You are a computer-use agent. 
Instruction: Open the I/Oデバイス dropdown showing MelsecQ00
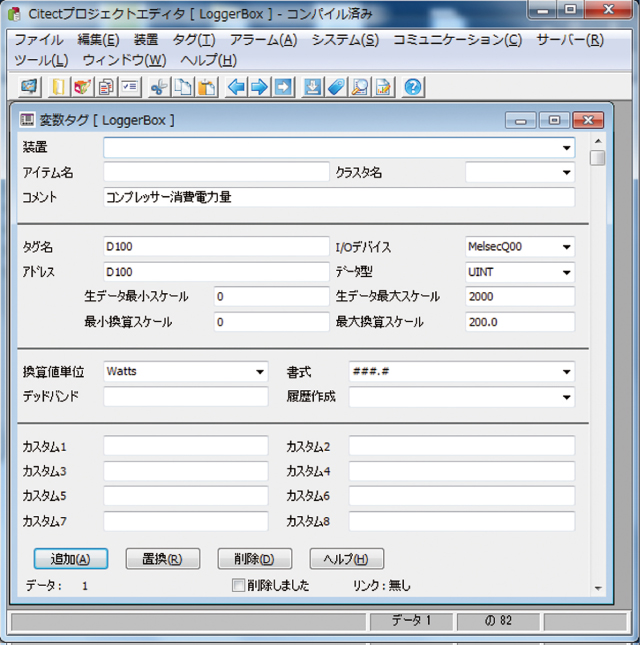566,247
